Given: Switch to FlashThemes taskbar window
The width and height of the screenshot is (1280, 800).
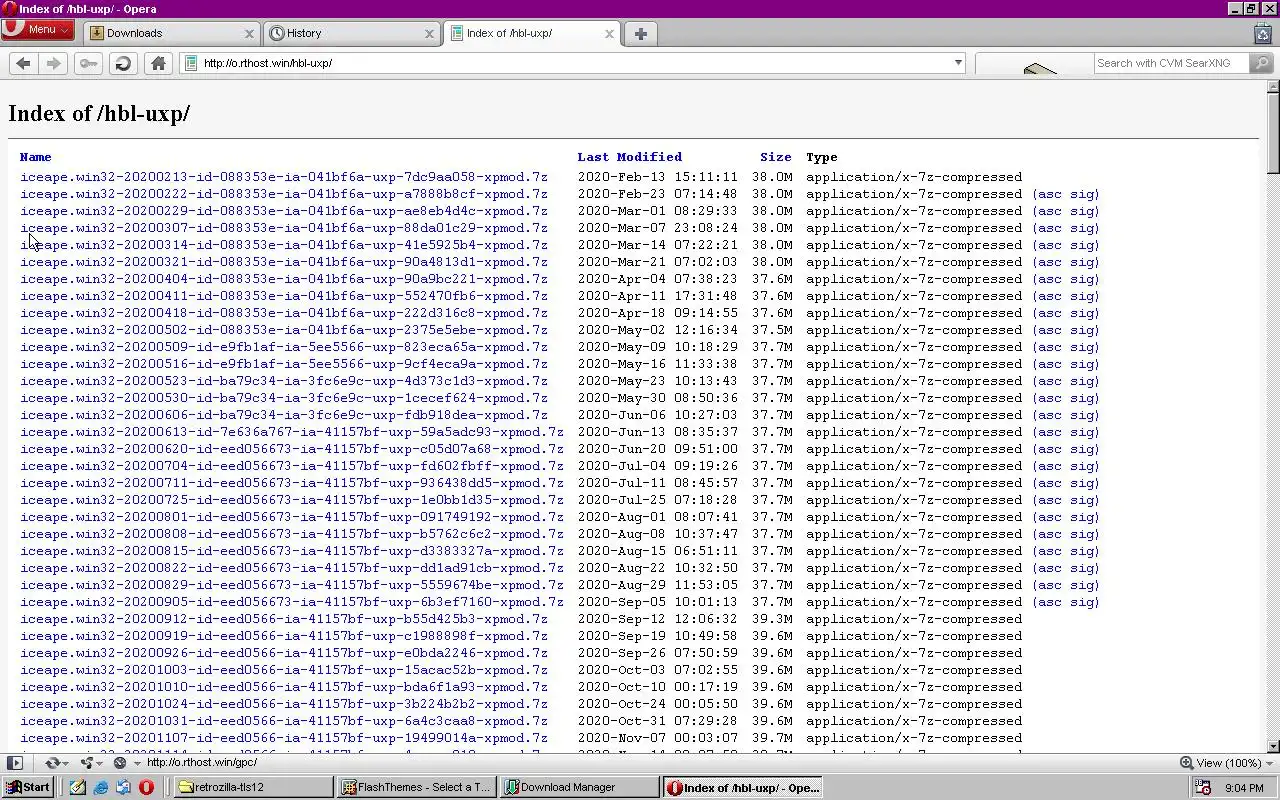Looking at the screenshot, I should tap(417, 787).
